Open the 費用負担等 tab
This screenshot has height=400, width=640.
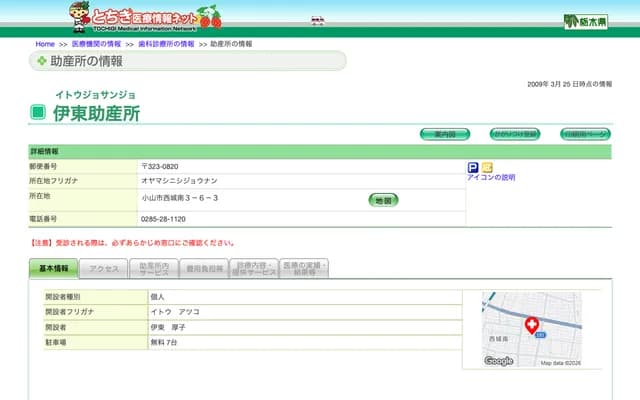[204, 269]
